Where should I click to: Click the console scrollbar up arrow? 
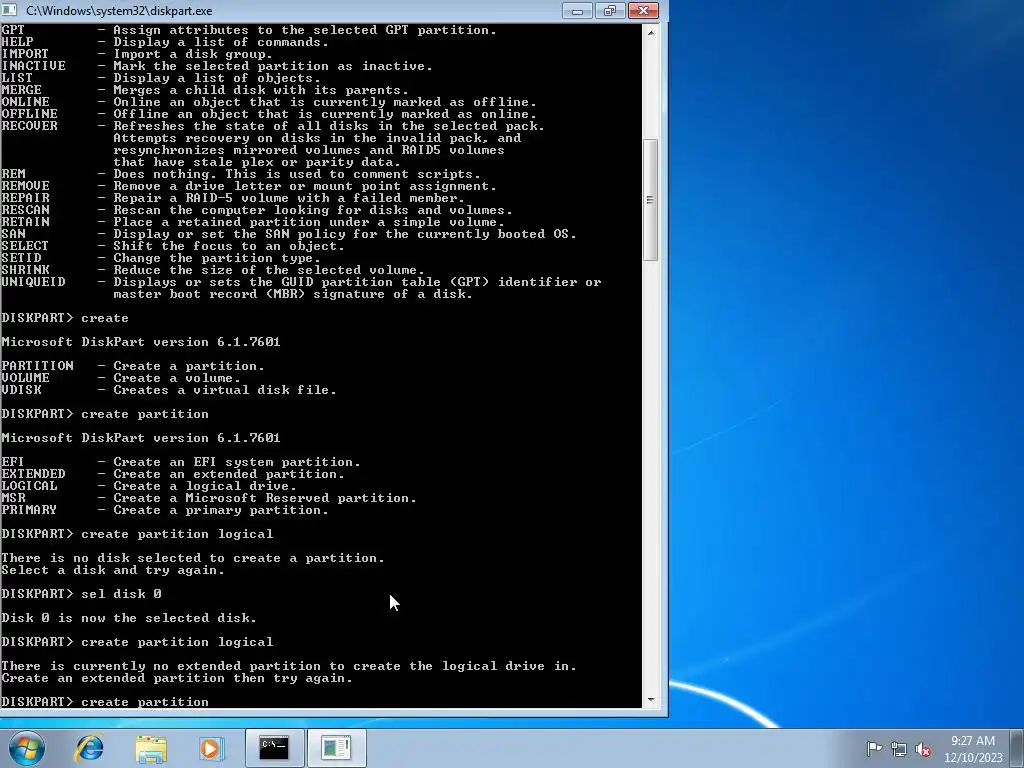pyautogui.click(x=650, y=32)
